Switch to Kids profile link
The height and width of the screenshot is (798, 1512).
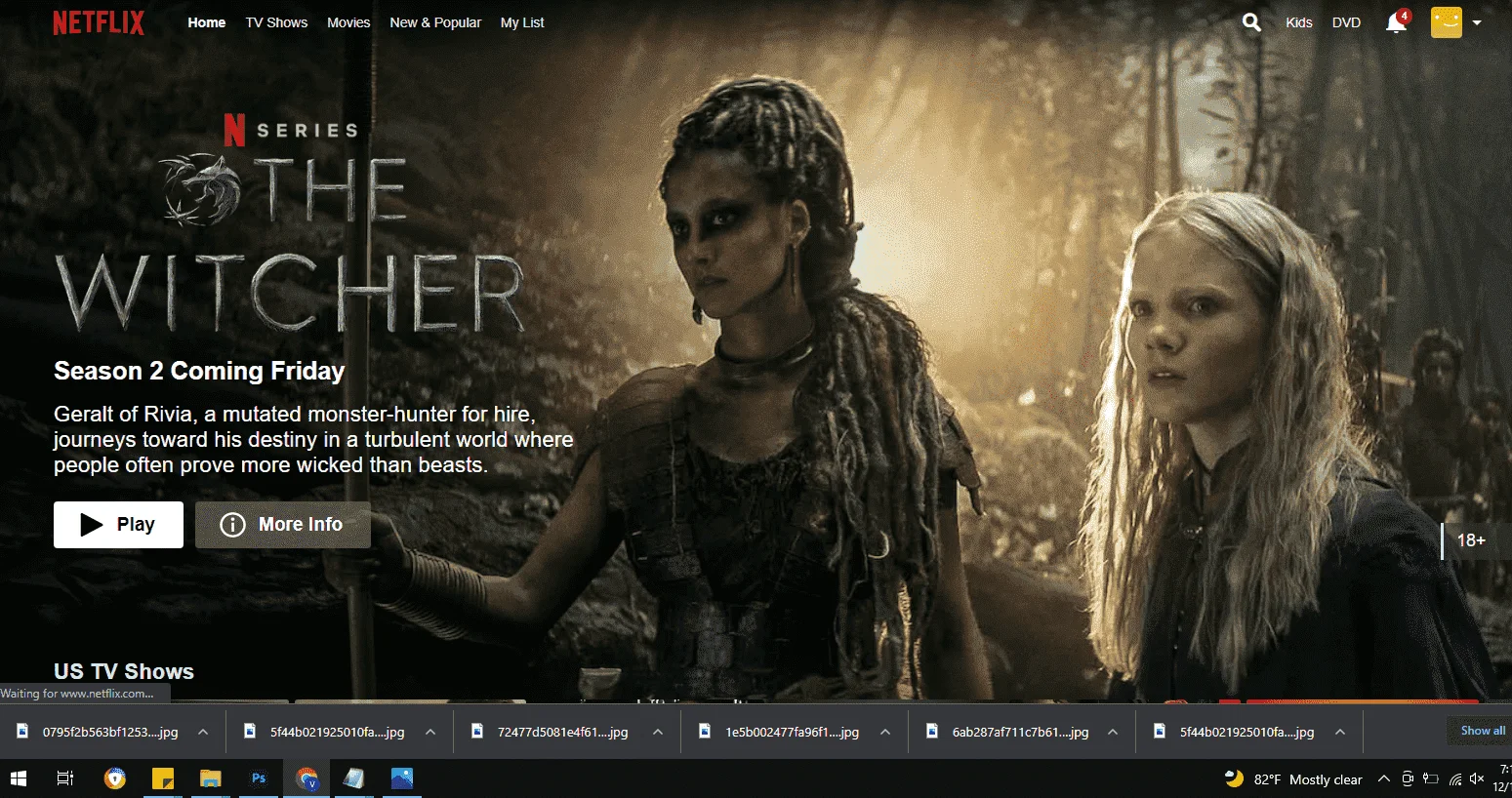1299,22
